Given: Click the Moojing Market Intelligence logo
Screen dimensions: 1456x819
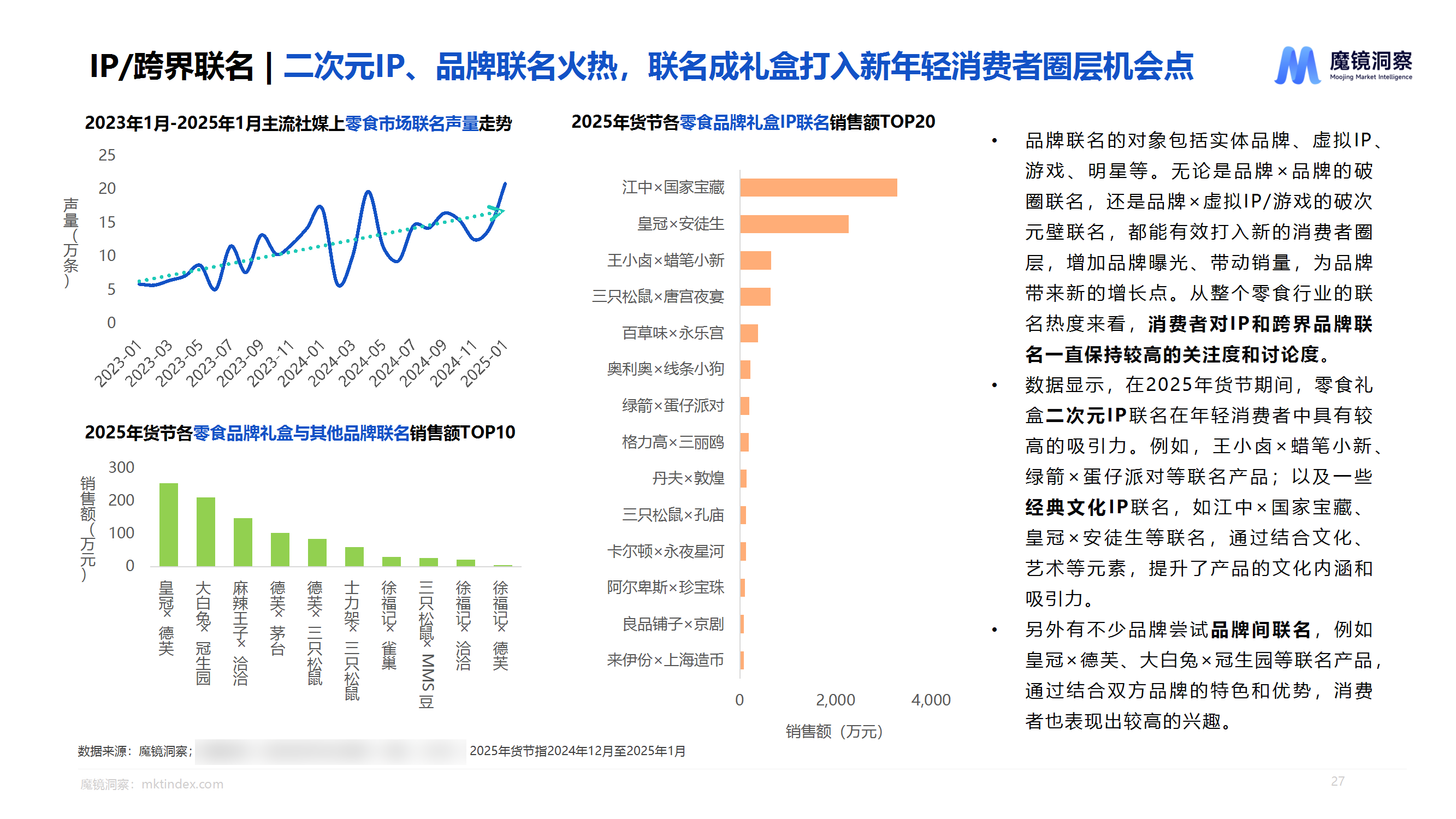Looking at the screenshot, I should pos(1343,65).
